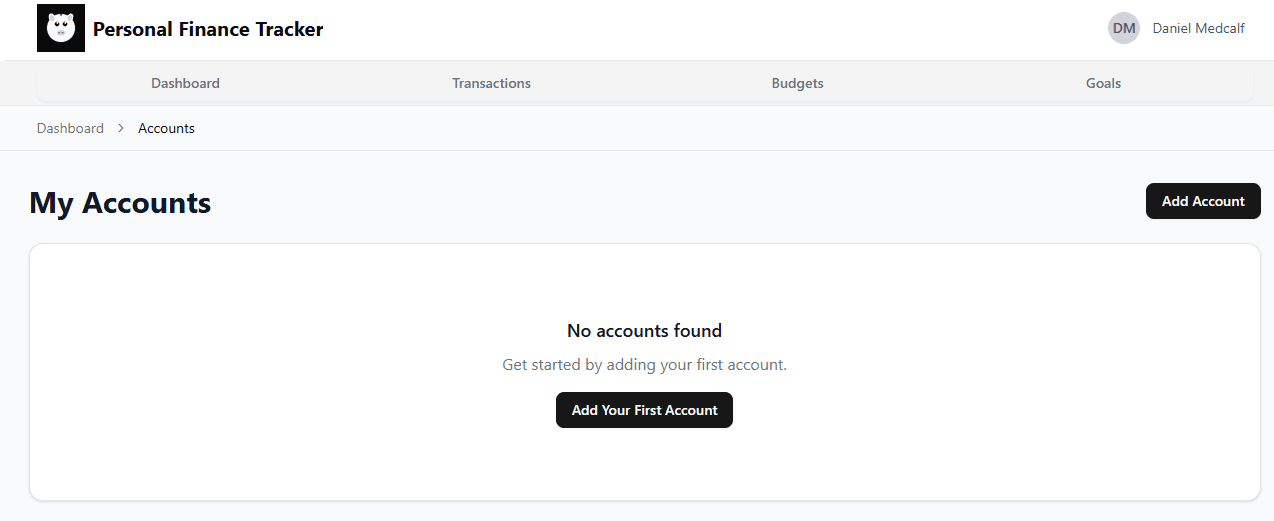Viewport: 1274px width, 521px height.
Task: Click the 'Get started by adding' text
Action: 644,365
